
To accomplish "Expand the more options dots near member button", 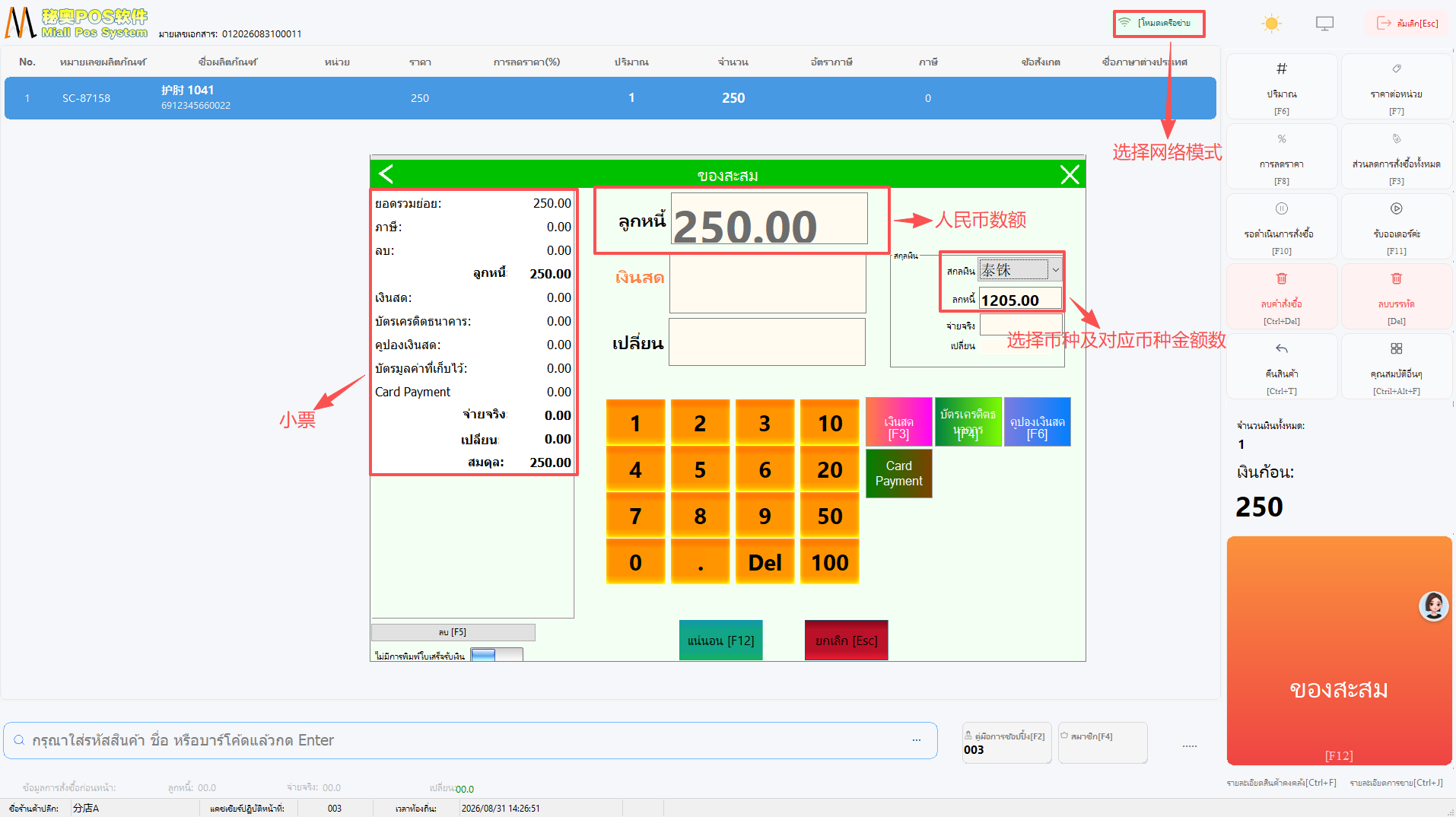I will [x=1190, y=746].
